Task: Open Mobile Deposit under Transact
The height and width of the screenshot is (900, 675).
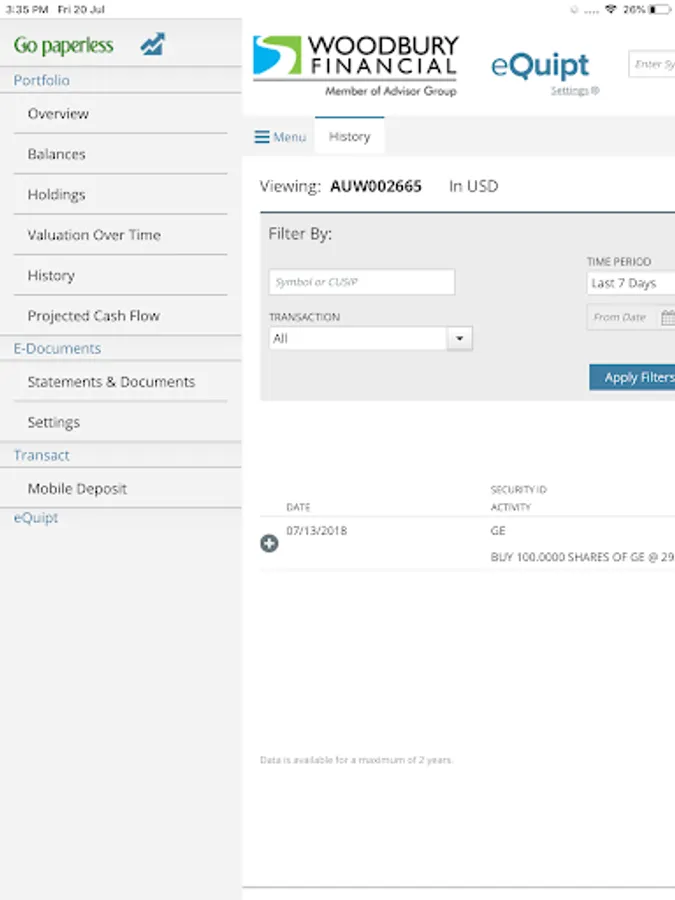Action: [x=77, y=489]
